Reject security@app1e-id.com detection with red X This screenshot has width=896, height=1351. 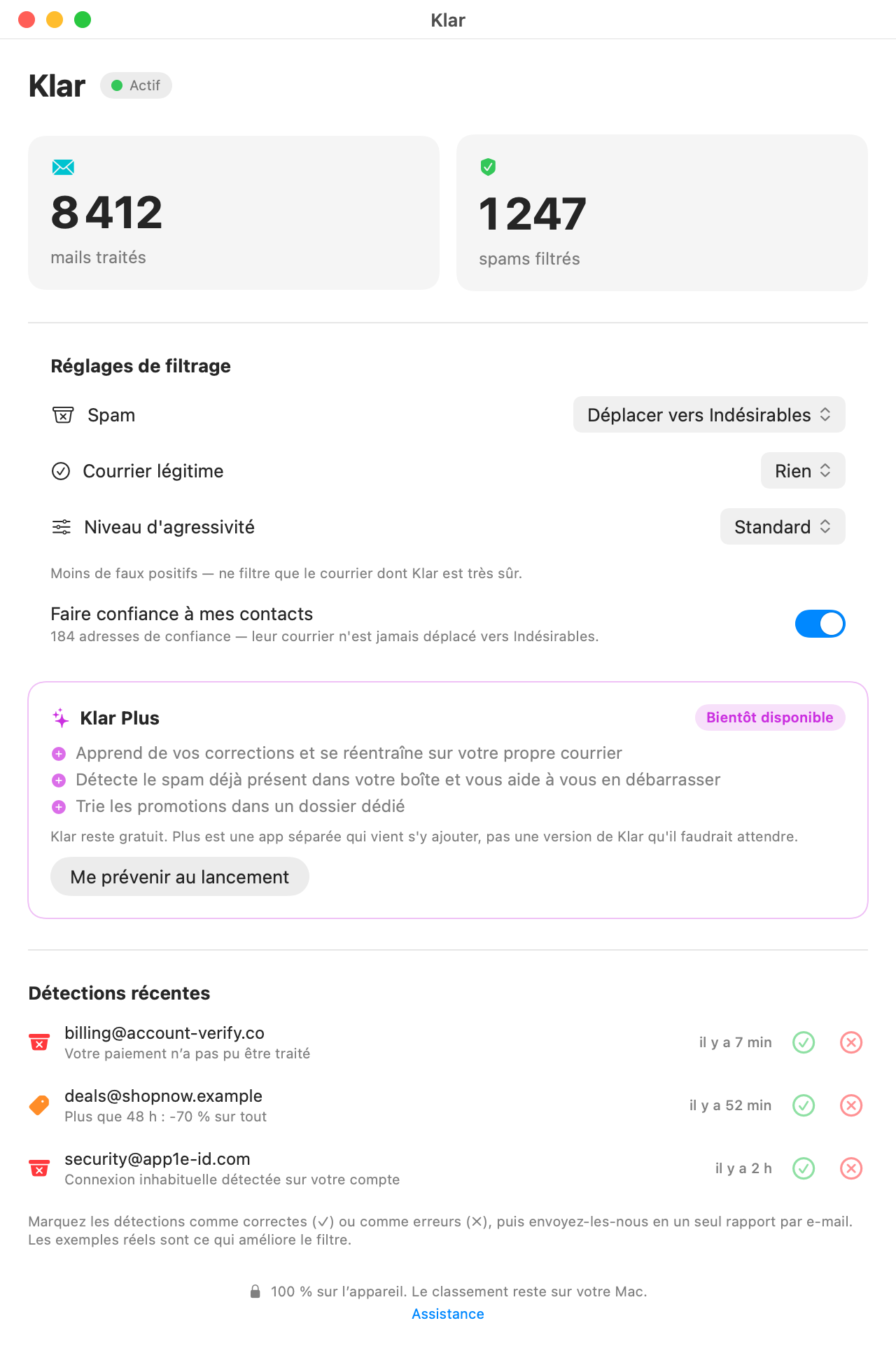[x=851, y=1168]
